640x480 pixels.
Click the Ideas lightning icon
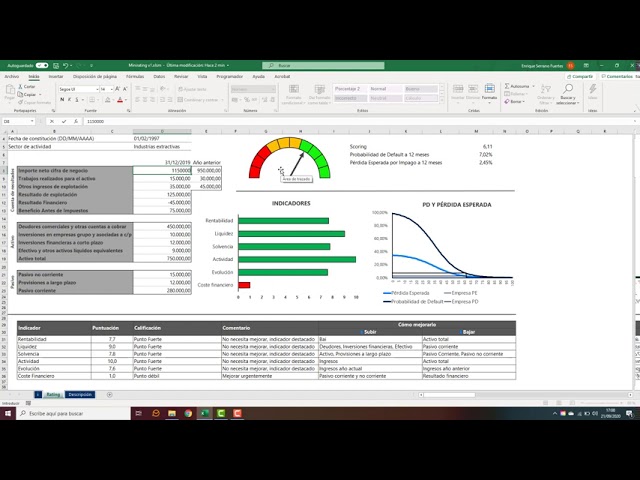tap(593, 89)
